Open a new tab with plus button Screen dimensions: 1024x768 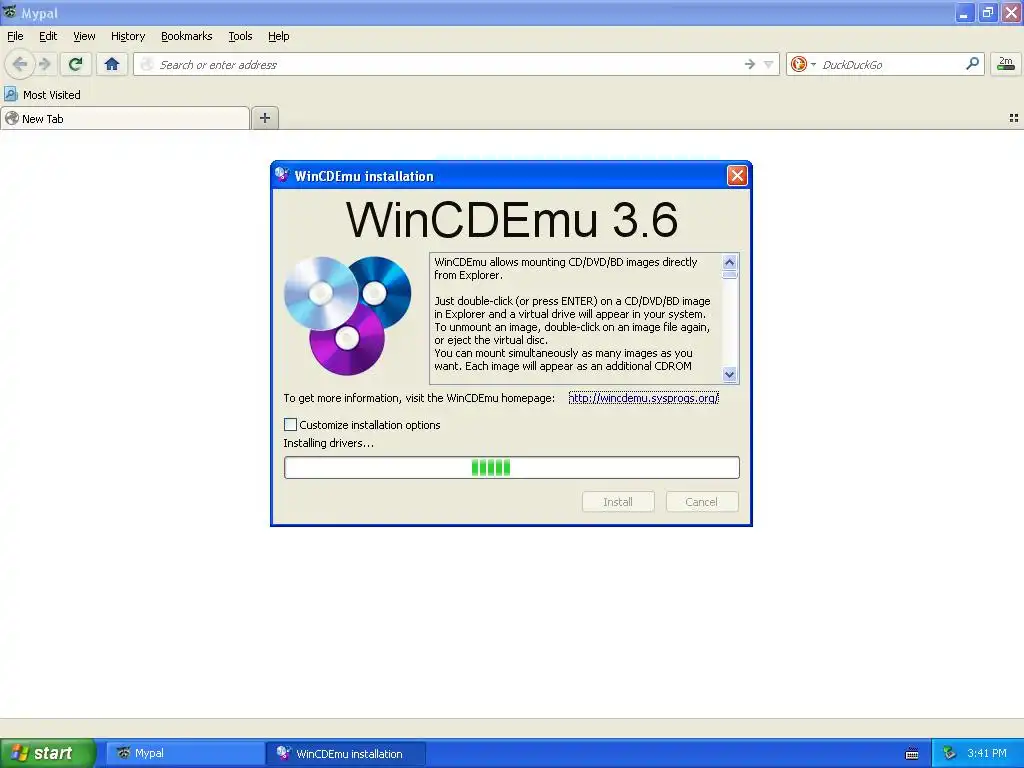coord(264,118)
